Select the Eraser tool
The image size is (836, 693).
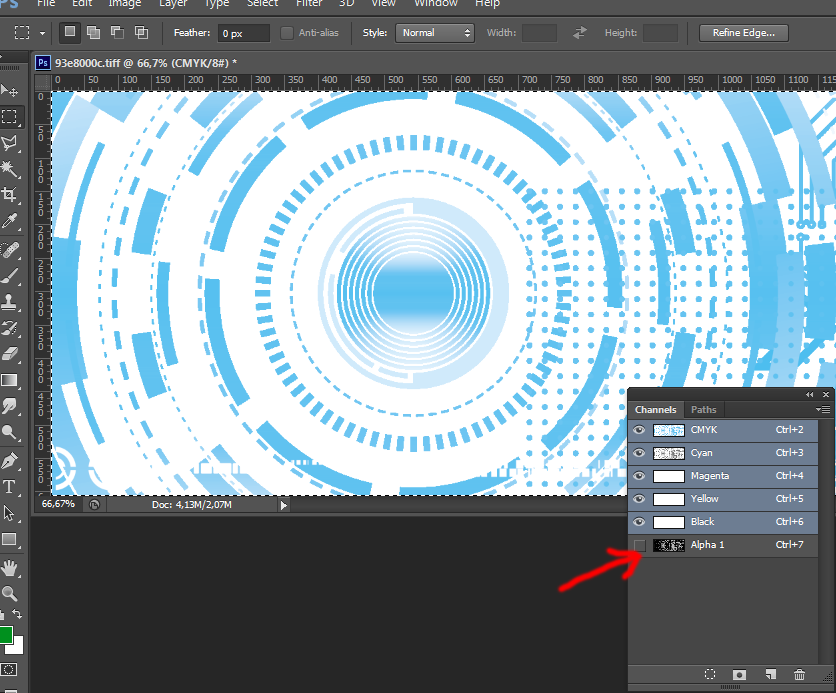[x=10, y=354]
